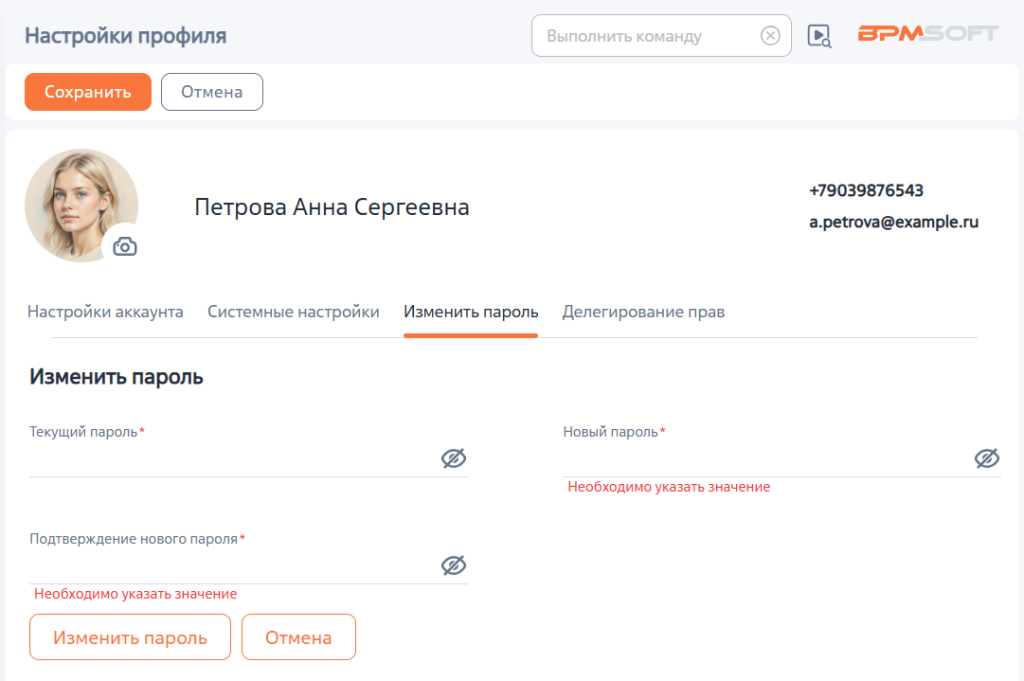Go to the Делегирование прав tab
The height and width of the screenshot is (681, 1024).
pos(643,312)
